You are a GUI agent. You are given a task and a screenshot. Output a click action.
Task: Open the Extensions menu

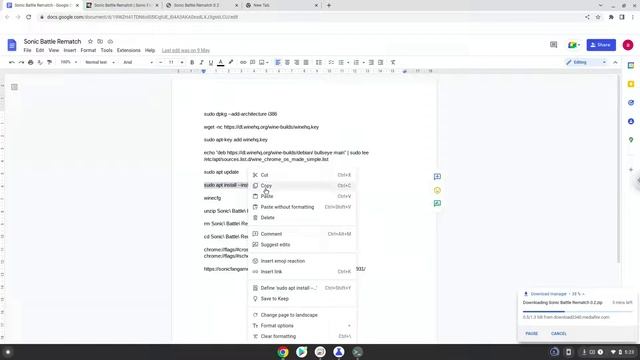(x=129, y=50)
